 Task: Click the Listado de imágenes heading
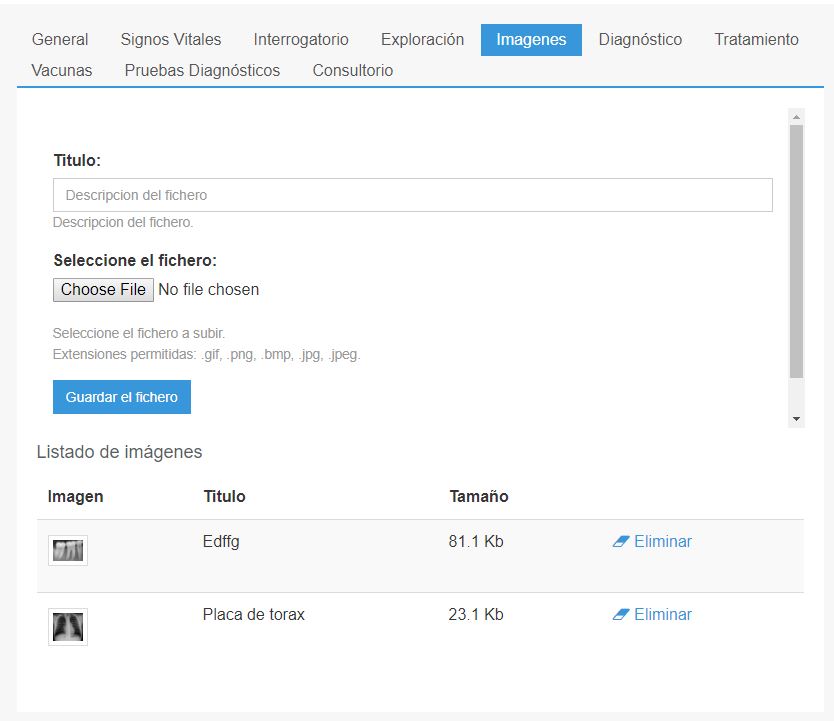click(x=119, y=452)
